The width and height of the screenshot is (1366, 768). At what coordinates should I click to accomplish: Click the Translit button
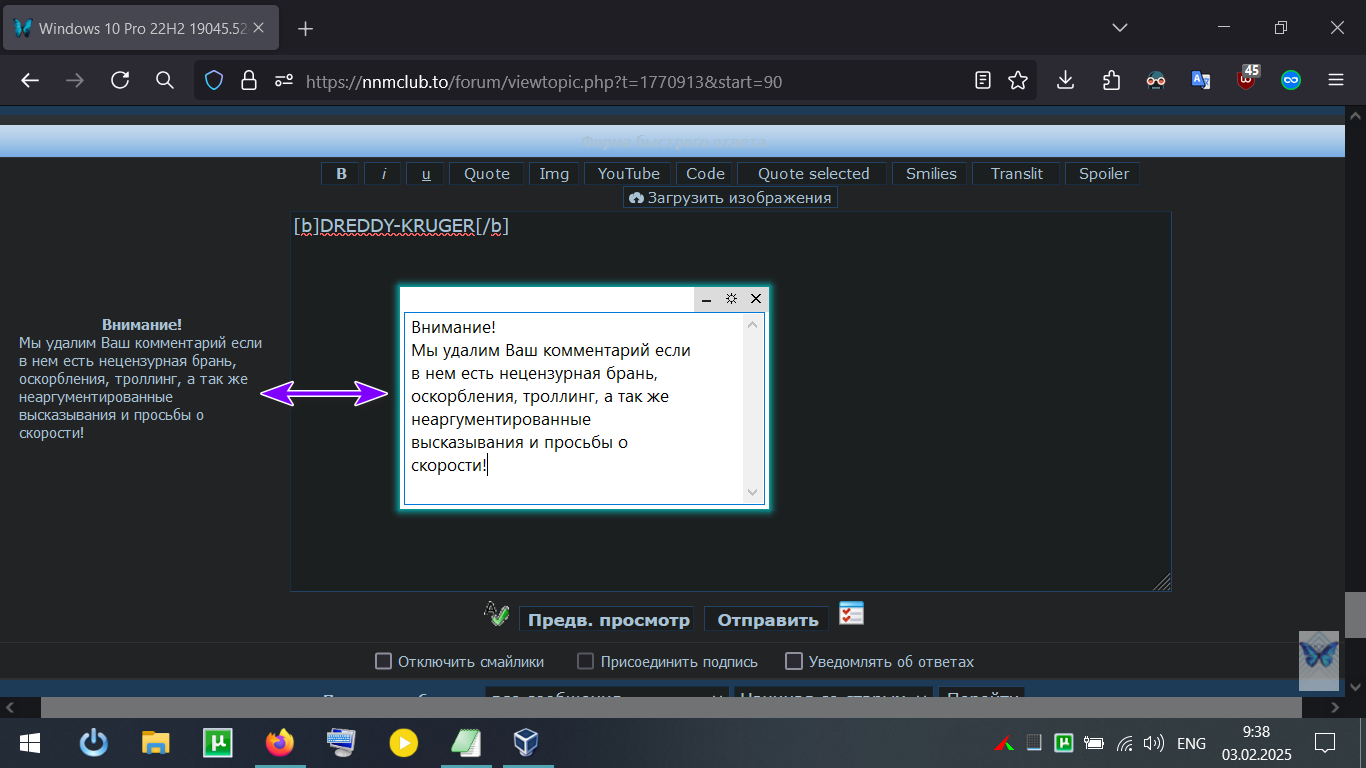[1017, 174]
